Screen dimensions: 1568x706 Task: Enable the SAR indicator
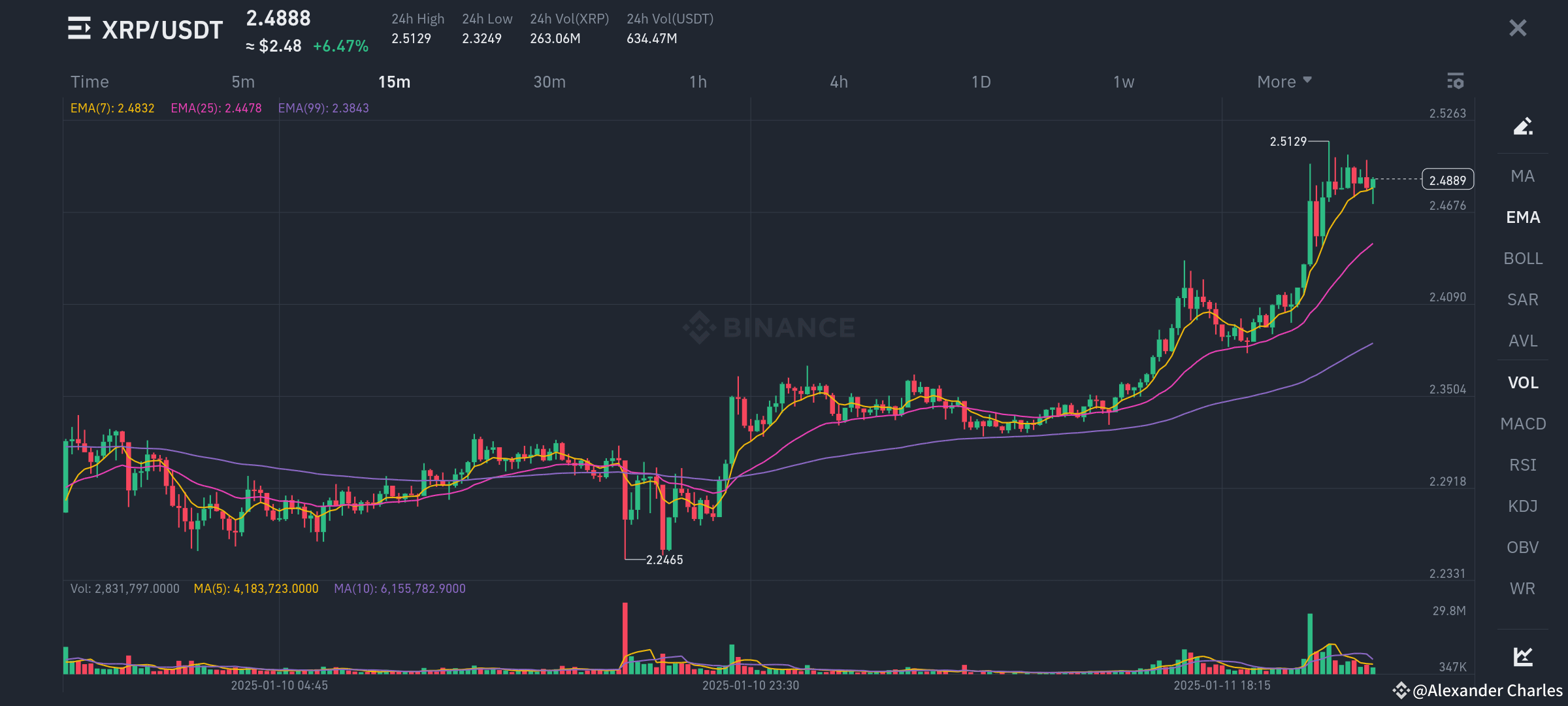pos(1522,299)
